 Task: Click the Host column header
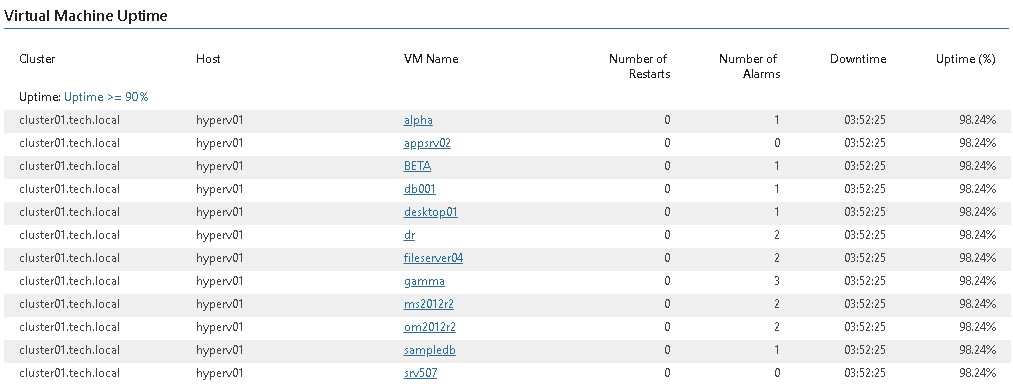tap(208, 59)
